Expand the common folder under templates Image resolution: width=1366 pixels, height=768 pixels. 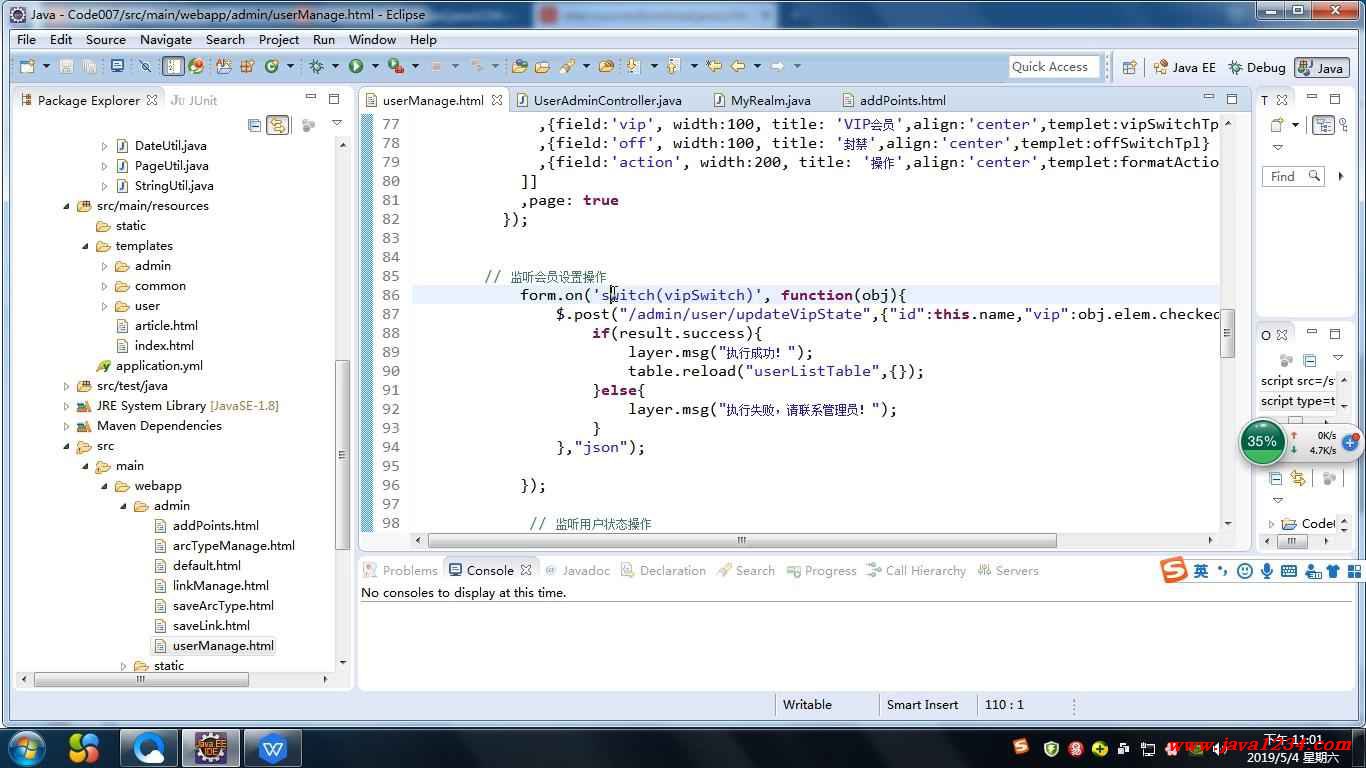[x=104, y=286]
